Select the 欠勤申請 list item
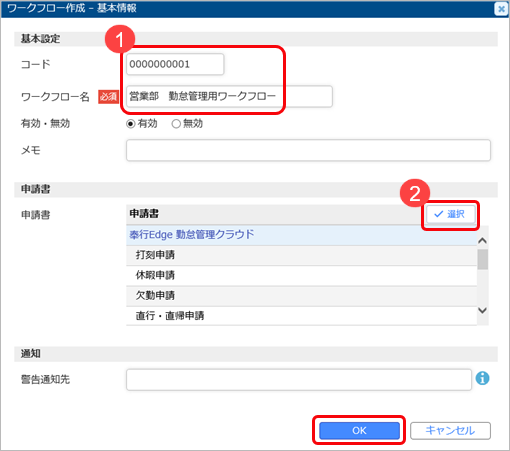 pyautogui.click(x=302, y=296)
